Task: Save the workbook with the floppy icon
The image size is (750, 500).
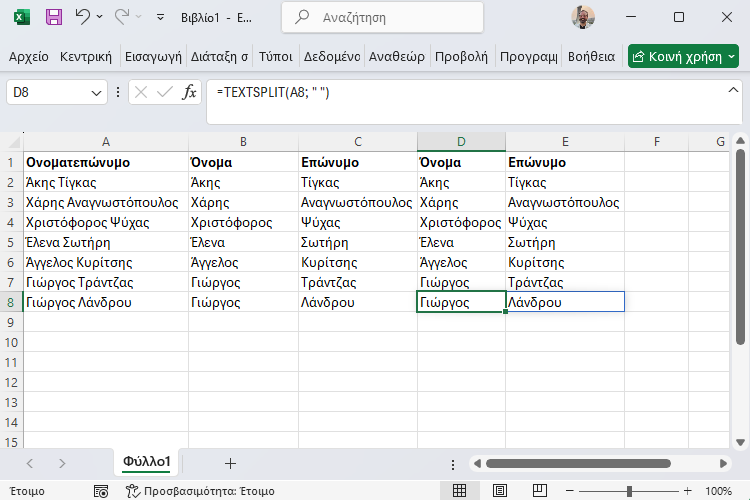Action: 54,18
